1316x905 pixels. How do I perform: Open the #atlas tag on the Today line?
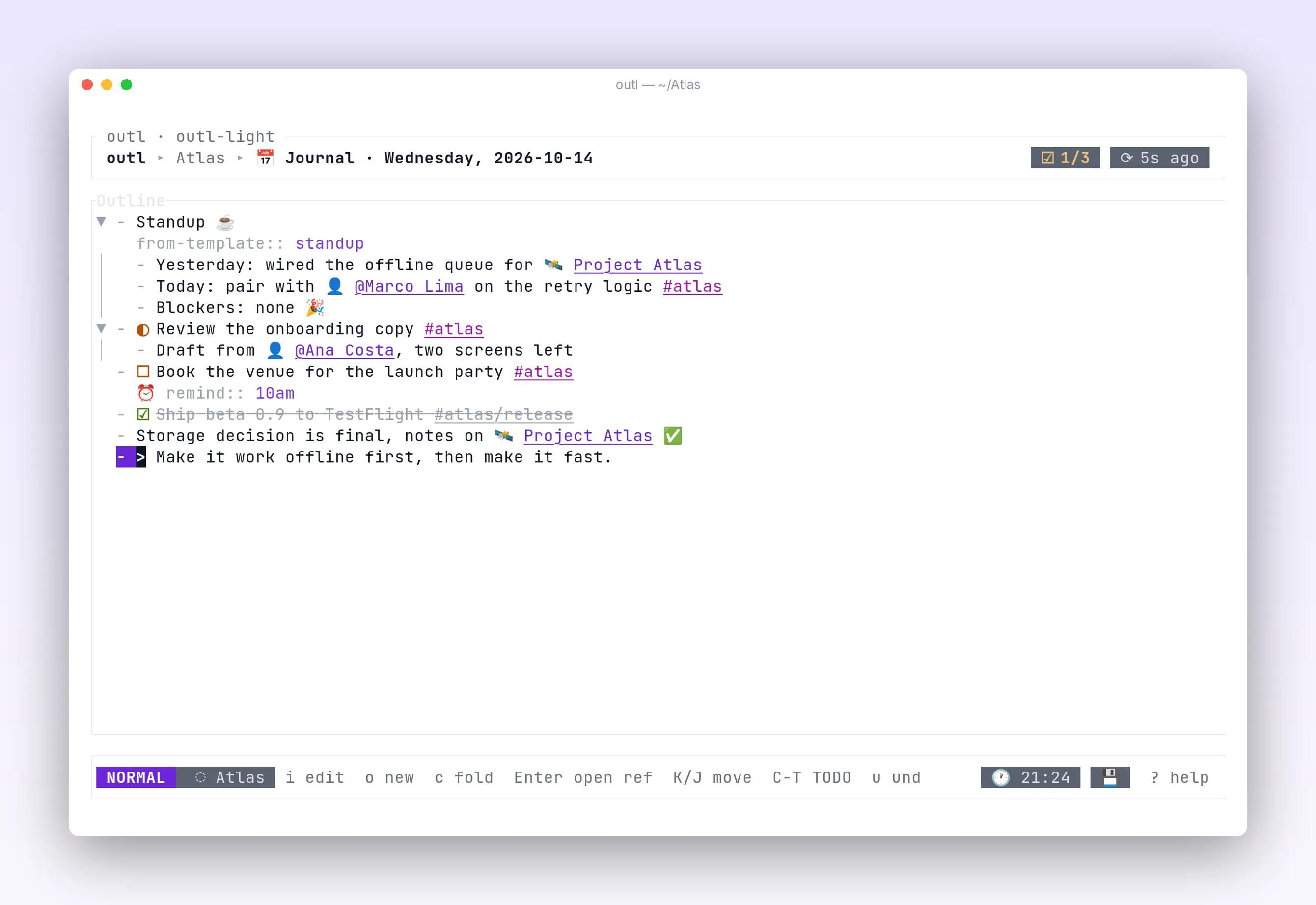point(692,286)
